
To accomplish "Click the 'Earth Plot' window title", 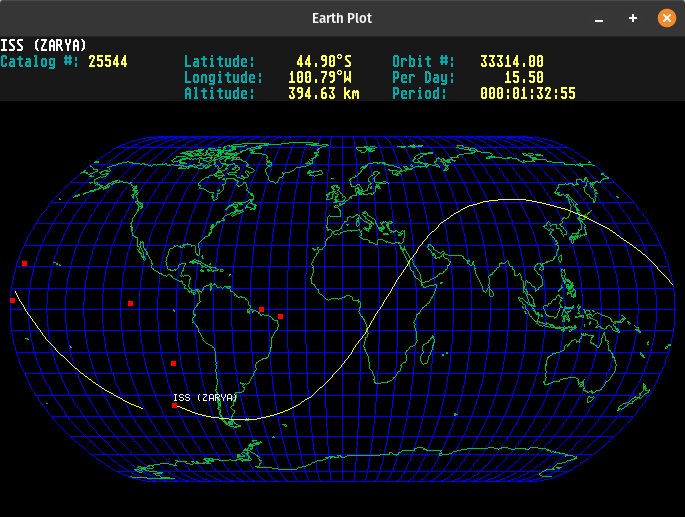I will pyautogui.click(x=342, y=18).
